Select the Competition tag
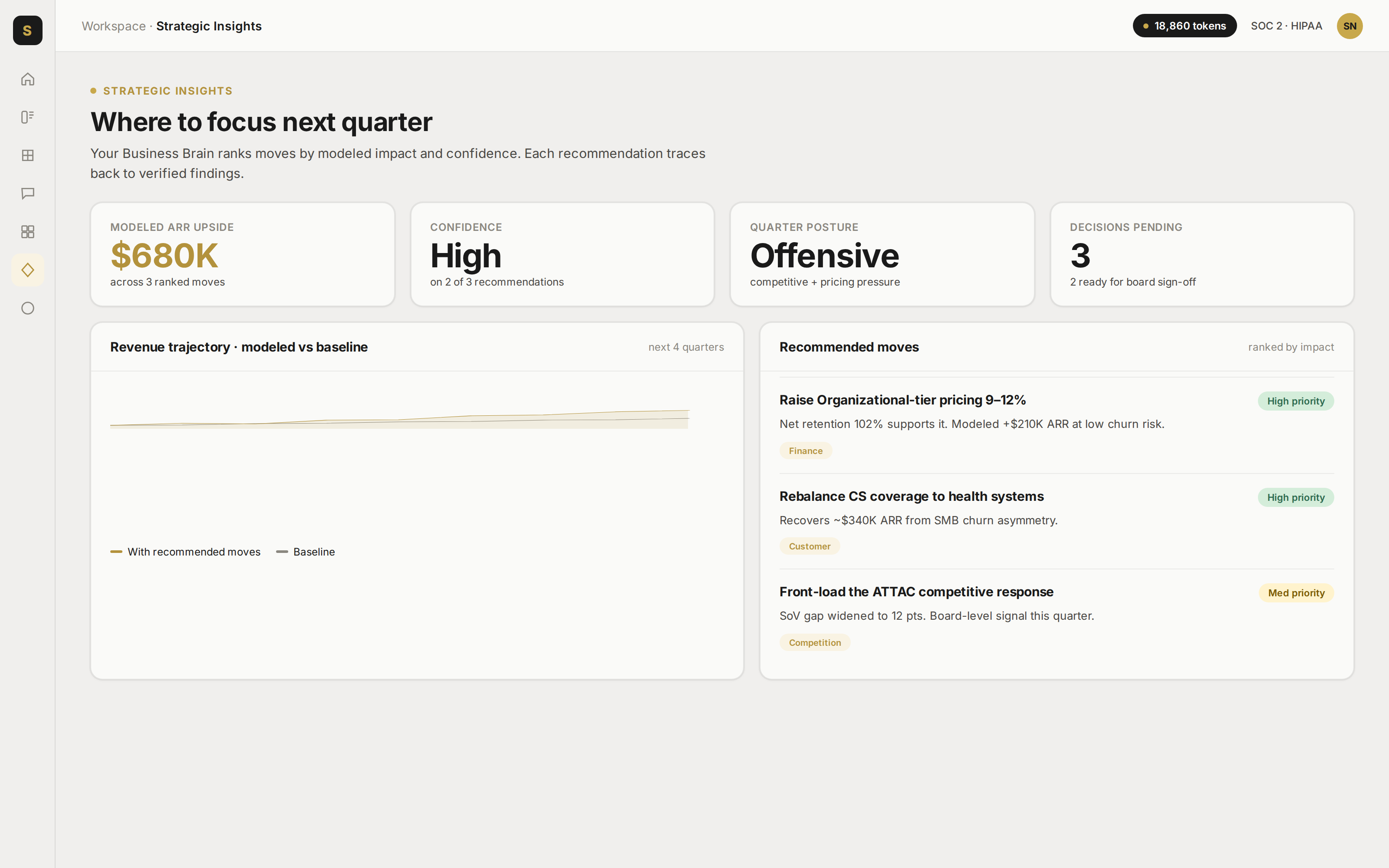Screen dimensions: 1389x868 tap(814, 642)
